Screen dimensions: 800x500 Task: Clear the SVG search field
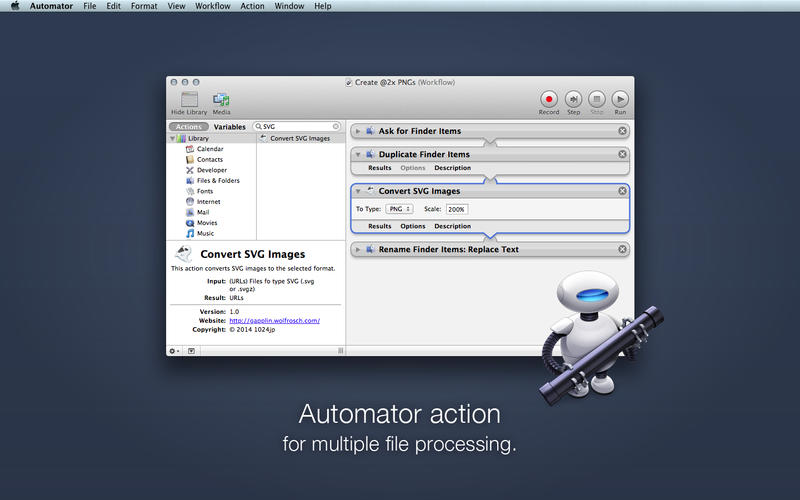point(336,126)
